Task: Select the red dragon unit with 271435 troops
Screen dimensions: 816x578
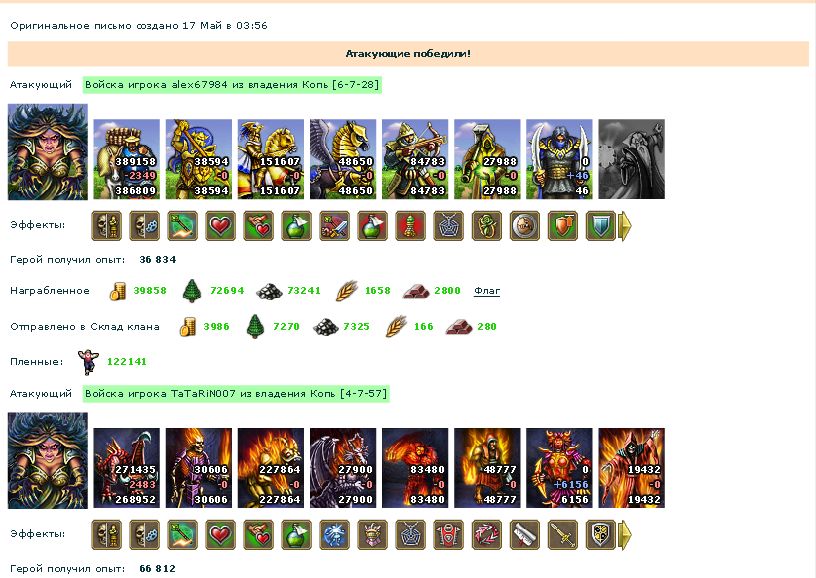Action: [x=126, y=468]
